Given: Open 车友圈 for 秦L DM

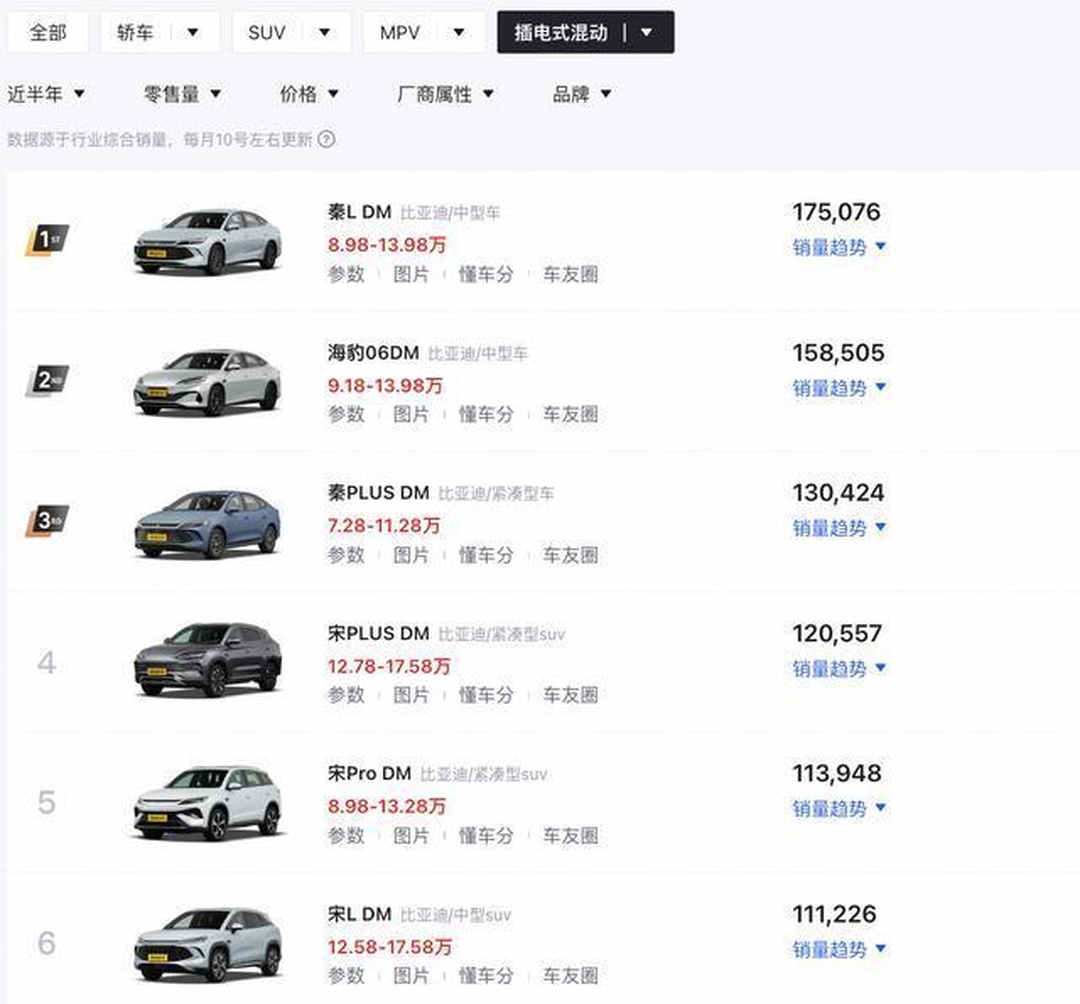Looking at the screenshot, I should pyautogui.click(x=570, y=274).
